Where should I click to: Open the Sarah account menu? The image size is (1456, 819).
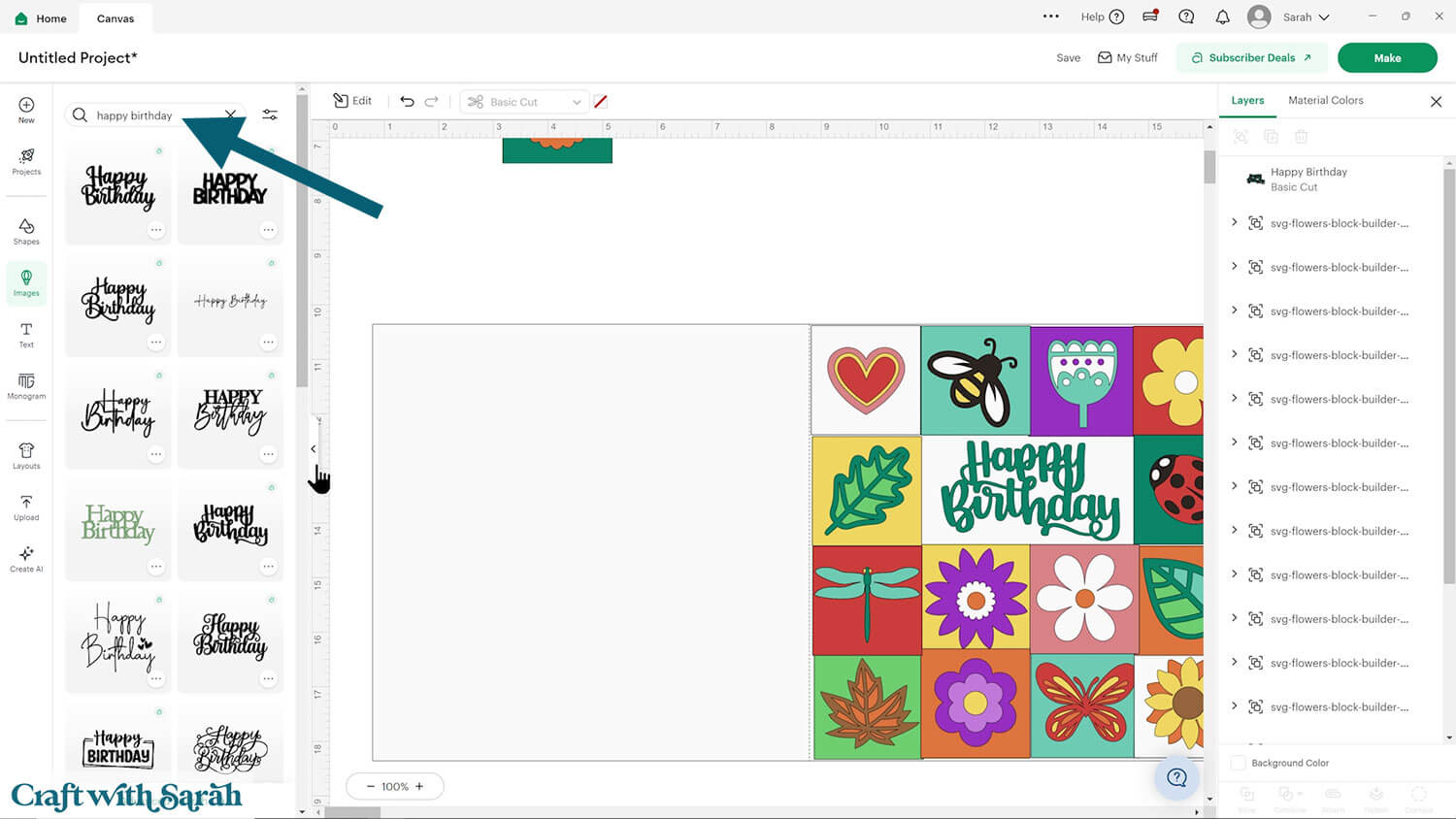(1289, 17)
